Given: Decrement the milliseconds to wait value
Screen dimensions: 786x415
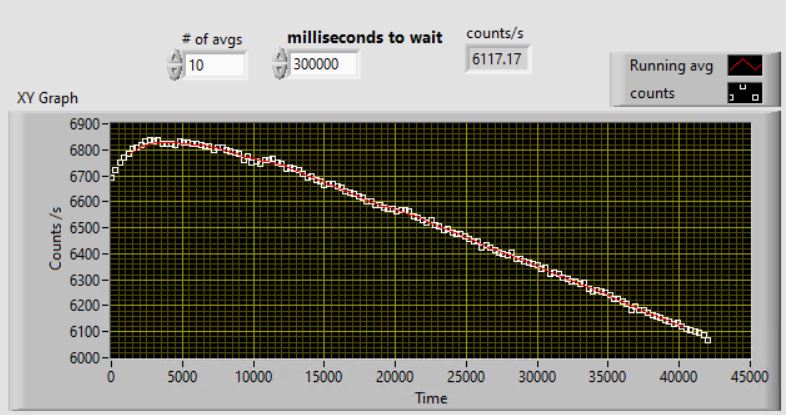Looking at the screenshot, I should 280,71.
